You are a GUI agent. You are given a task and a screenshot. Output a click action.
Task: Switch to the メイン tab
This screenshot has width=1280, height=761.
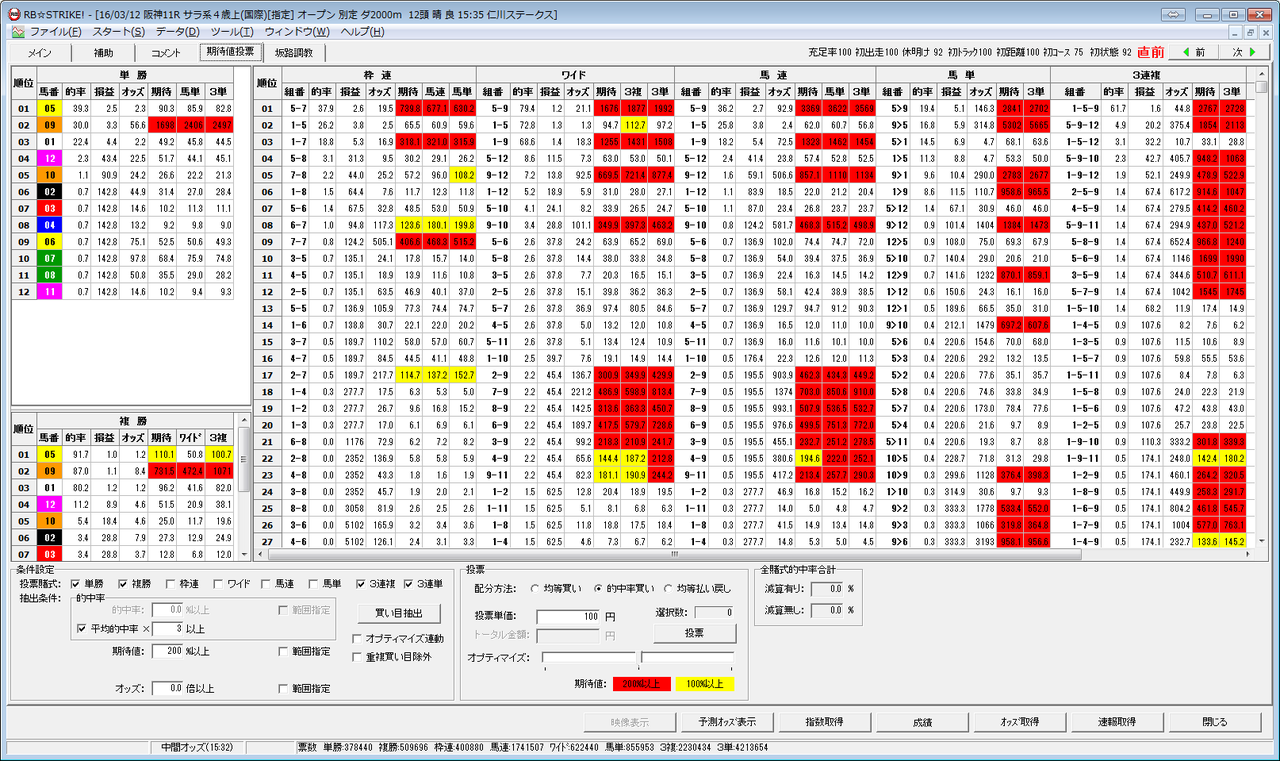40,53
